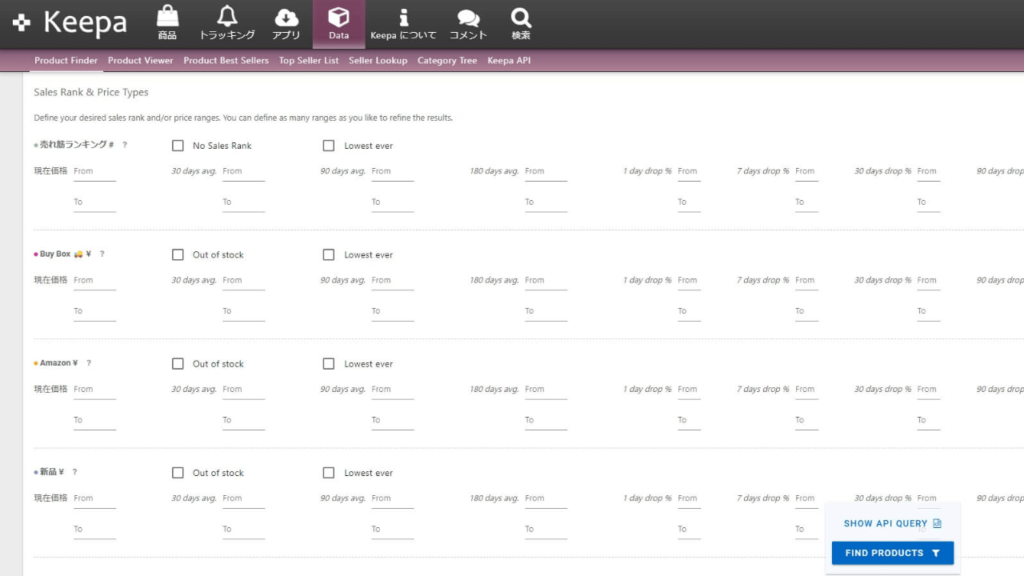Click the Amazon ¥ 180 days avg. From field
The image size is (1024, 576).
(546, 390)
